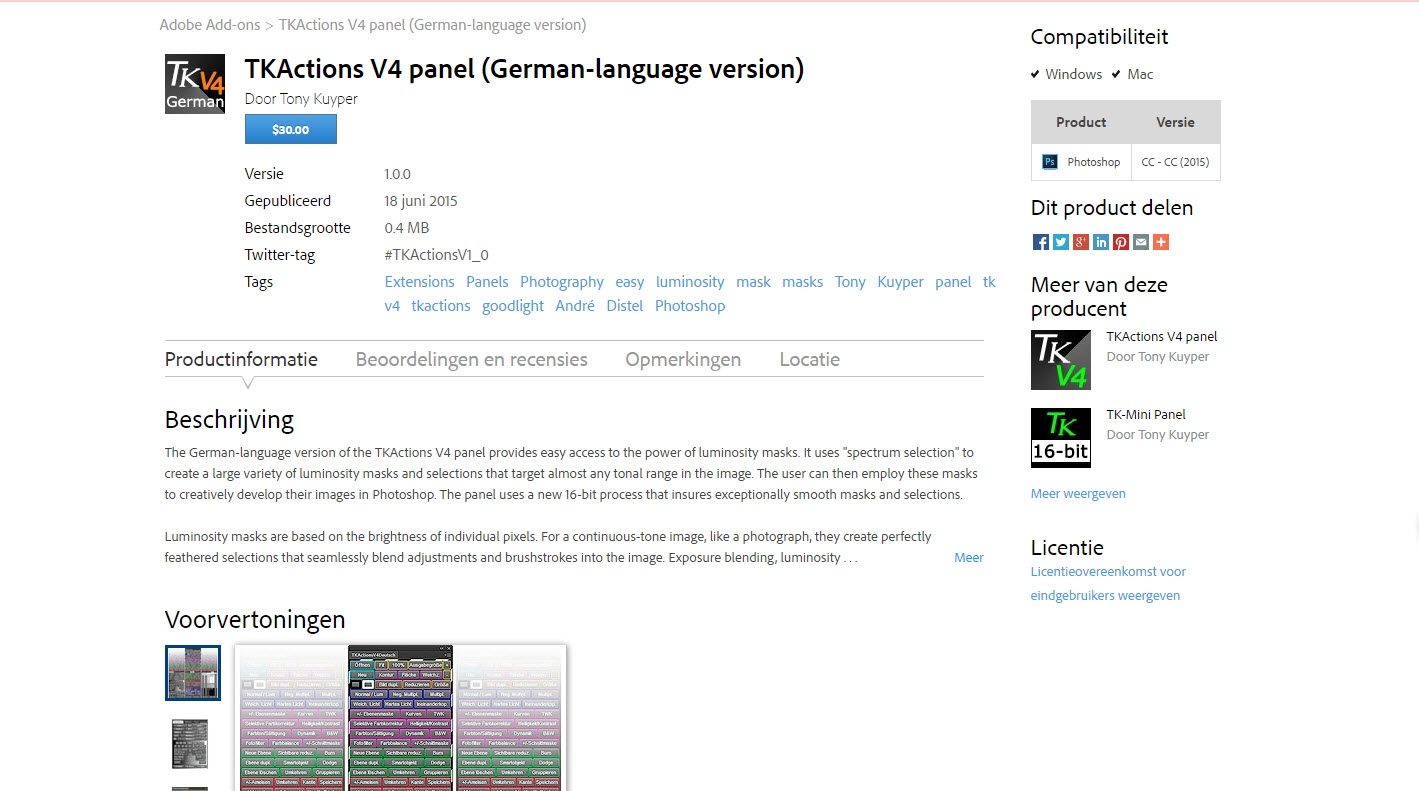Share product via Twitter icon
This screenshot has height=791, width=1419.
(1060, 242)
